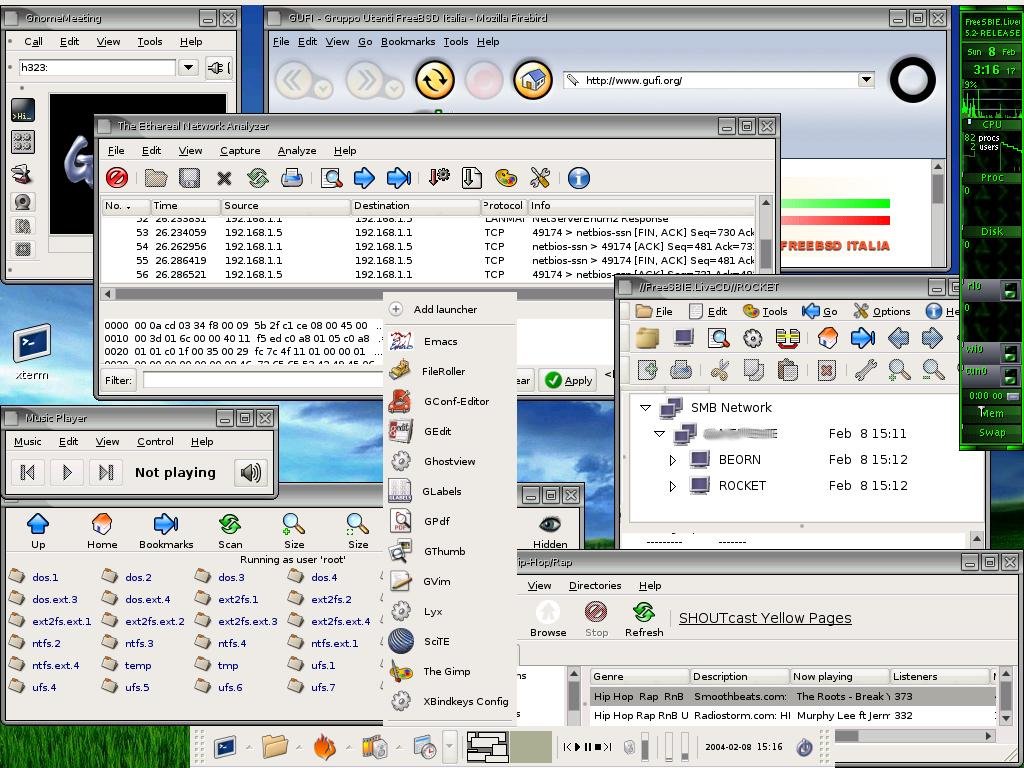The height and width of the screenshot is (768, 1024).
Task: Open the Control menu in Music Player
Action: [x=155, y=441]
